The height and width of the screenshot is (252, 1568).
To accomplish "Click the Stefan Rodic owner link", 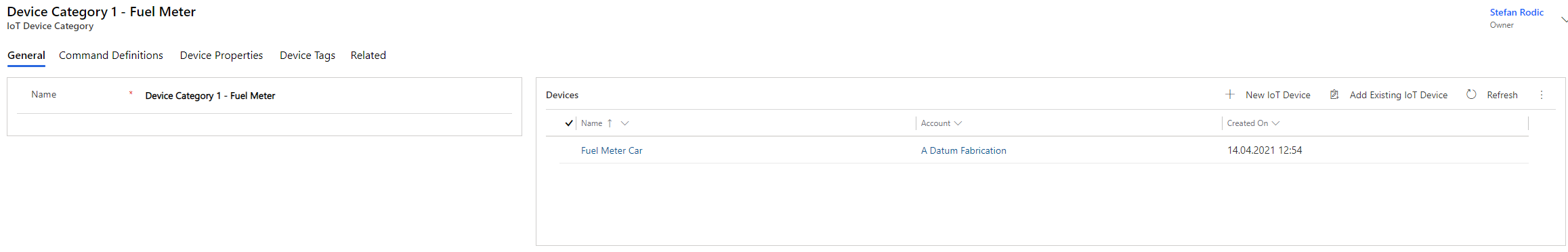I will coord(1517,12).
